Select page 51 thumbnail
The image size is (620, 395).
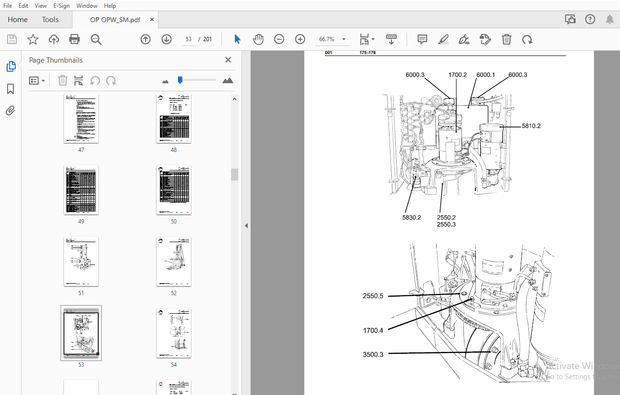[x=81, y=262]
